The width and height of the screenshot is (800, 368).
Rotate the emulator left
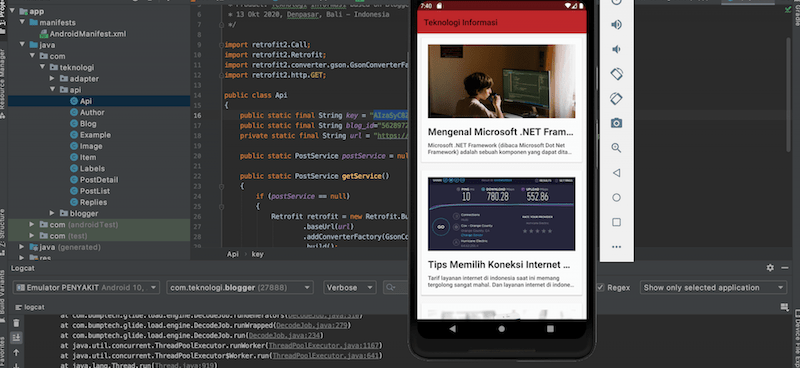616,73
